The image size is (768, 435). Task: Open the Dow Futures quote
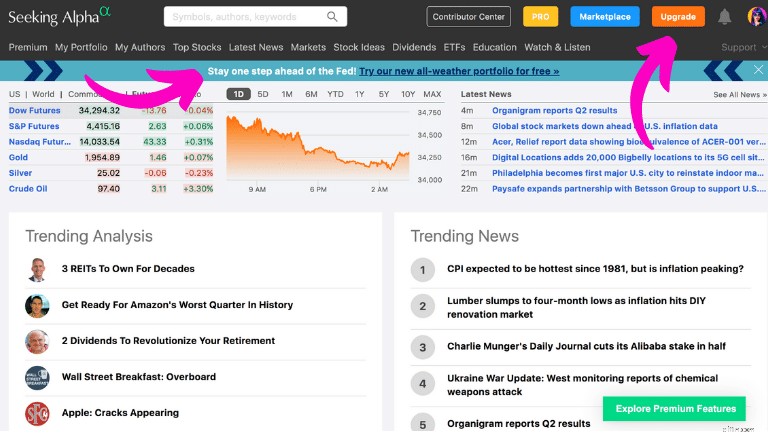click(35, 111)
